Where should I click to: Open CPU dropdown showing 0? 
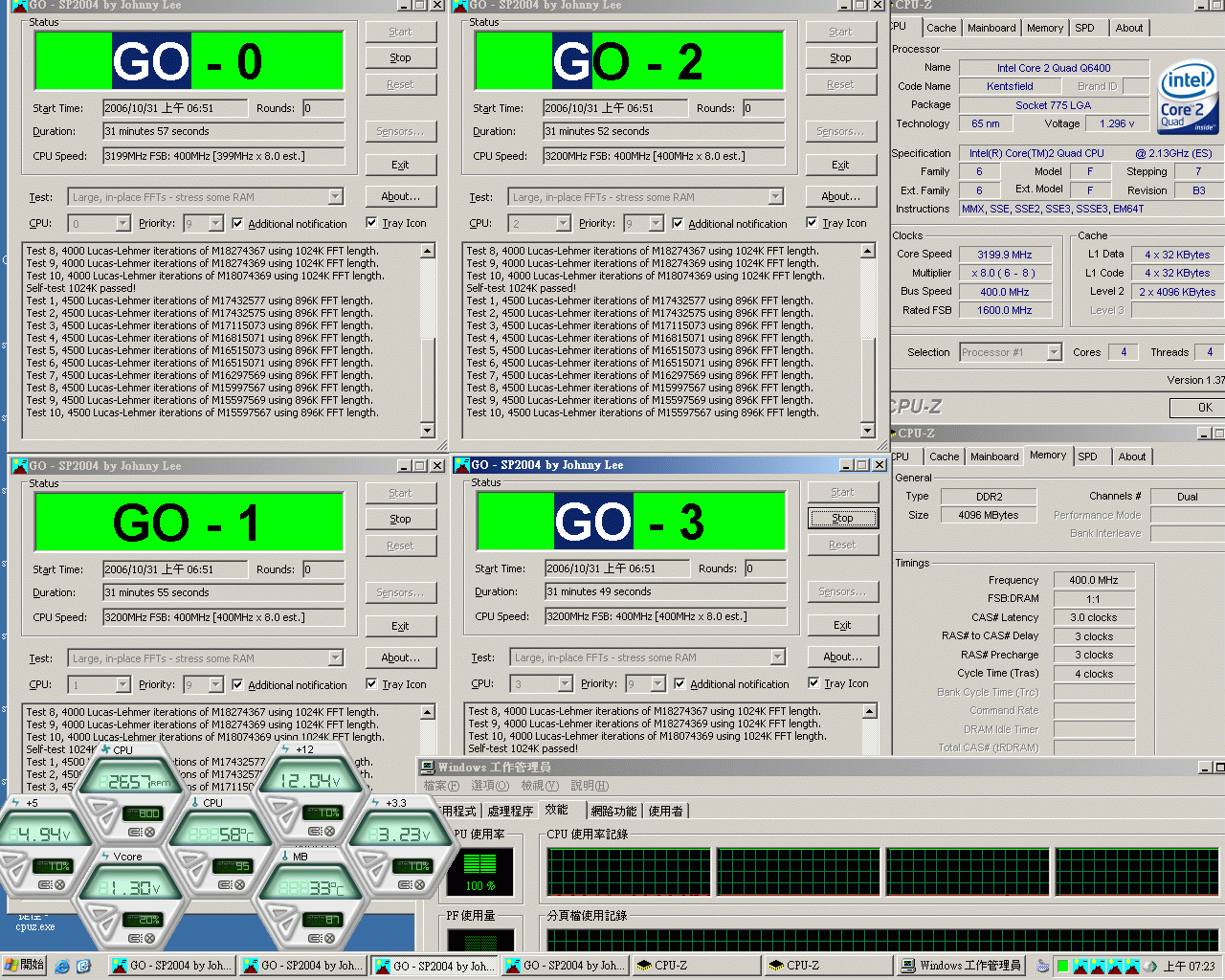[122, 223]
